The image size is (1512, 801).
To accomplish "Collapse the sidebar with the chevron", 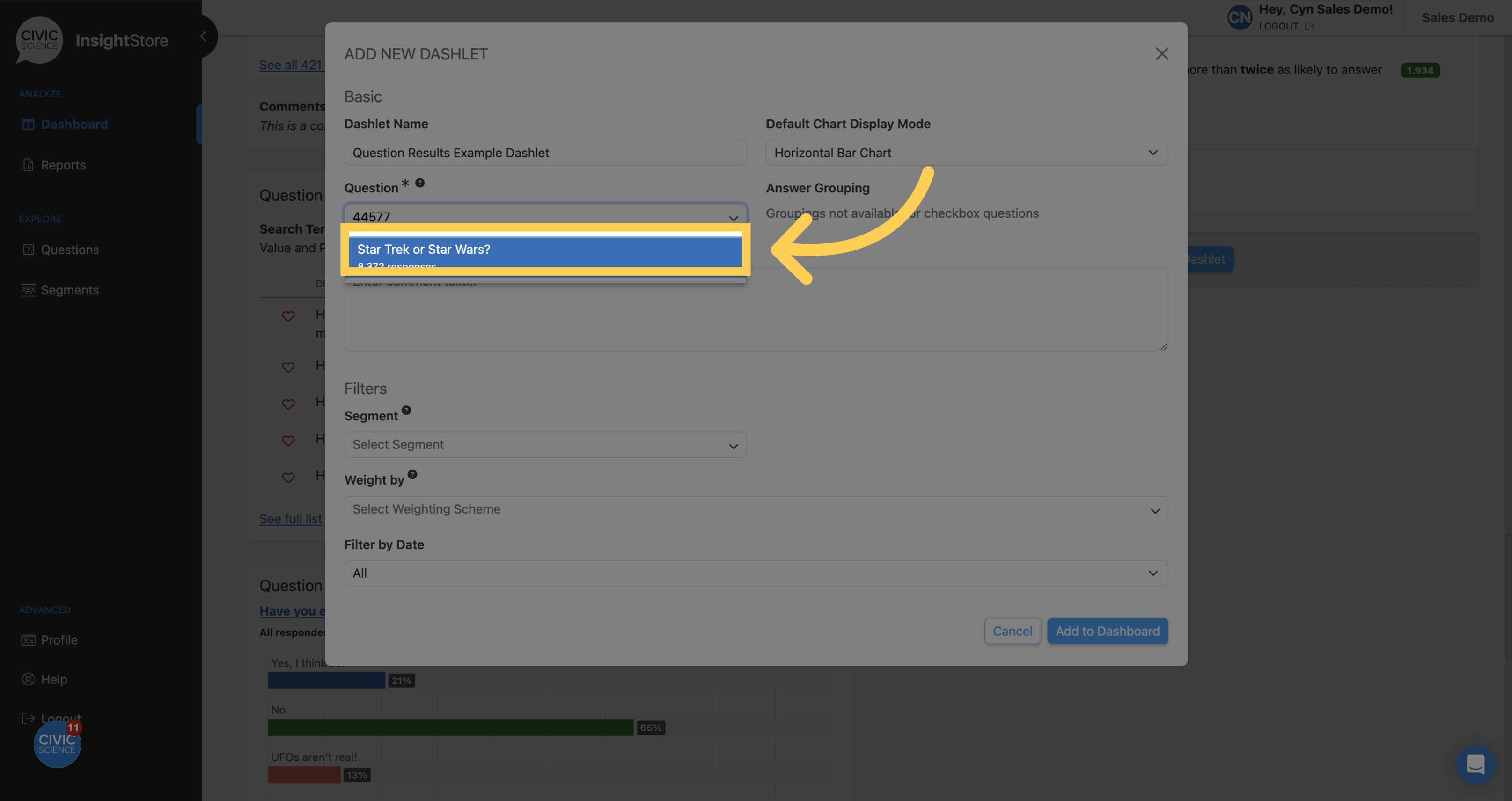I will [x=203, y=36].
